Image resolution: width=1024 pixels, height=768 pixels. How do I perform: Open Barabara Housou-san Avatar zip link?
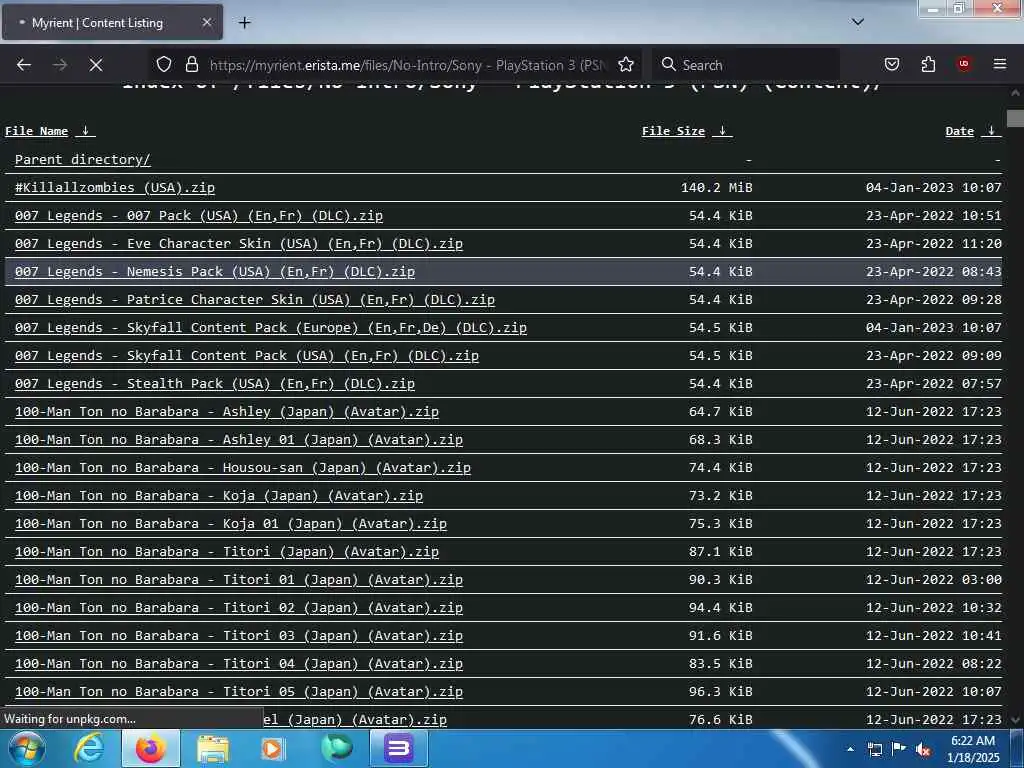(243, 468)
